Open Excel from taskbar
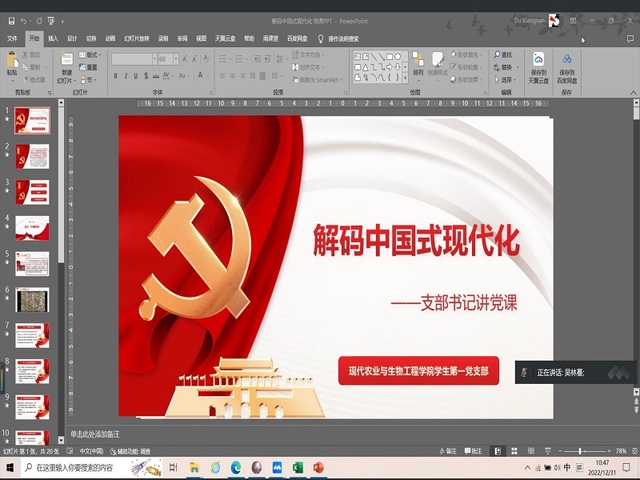This screenshot has height=480, width=640. click(298, 468)
